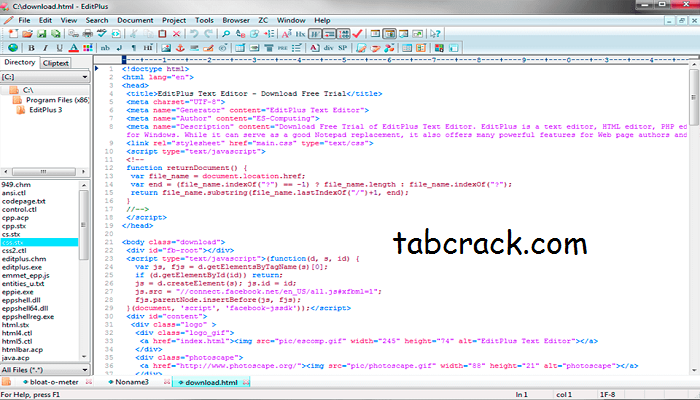Click the Undo arrow icon

tap(194, 33)
